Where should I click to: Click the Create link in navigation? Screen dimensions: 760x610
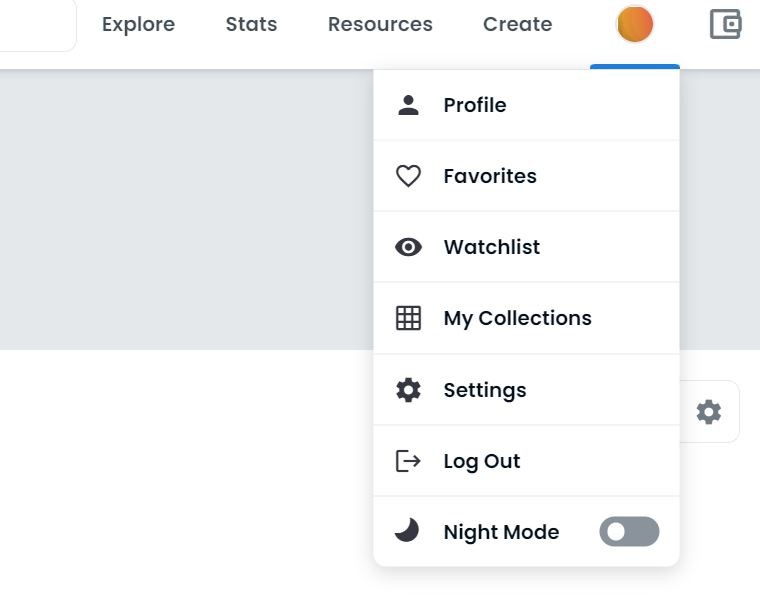(x=517, y=24)
